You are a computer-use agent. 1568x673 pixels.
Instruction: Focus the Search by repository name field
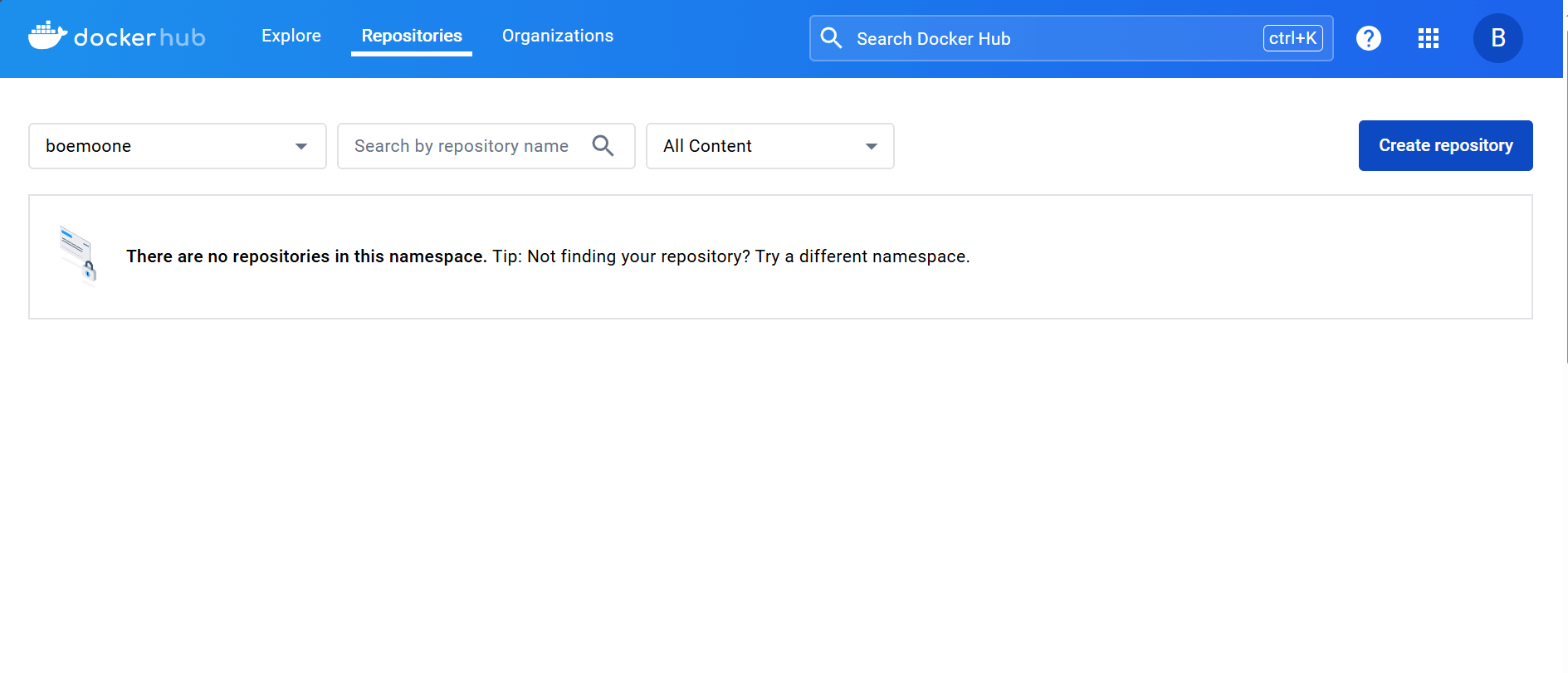pos(462,146)
